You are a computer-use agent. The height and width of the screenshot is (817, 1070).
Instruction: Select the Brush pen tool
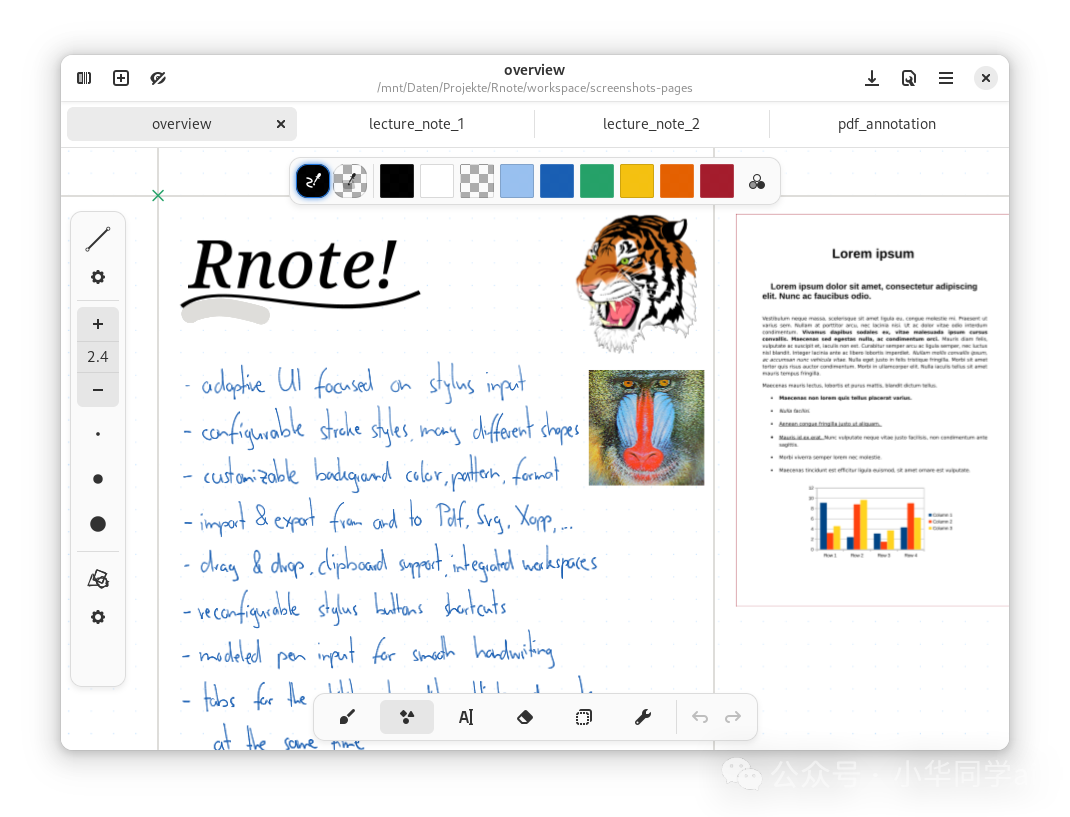coord(347,717)
